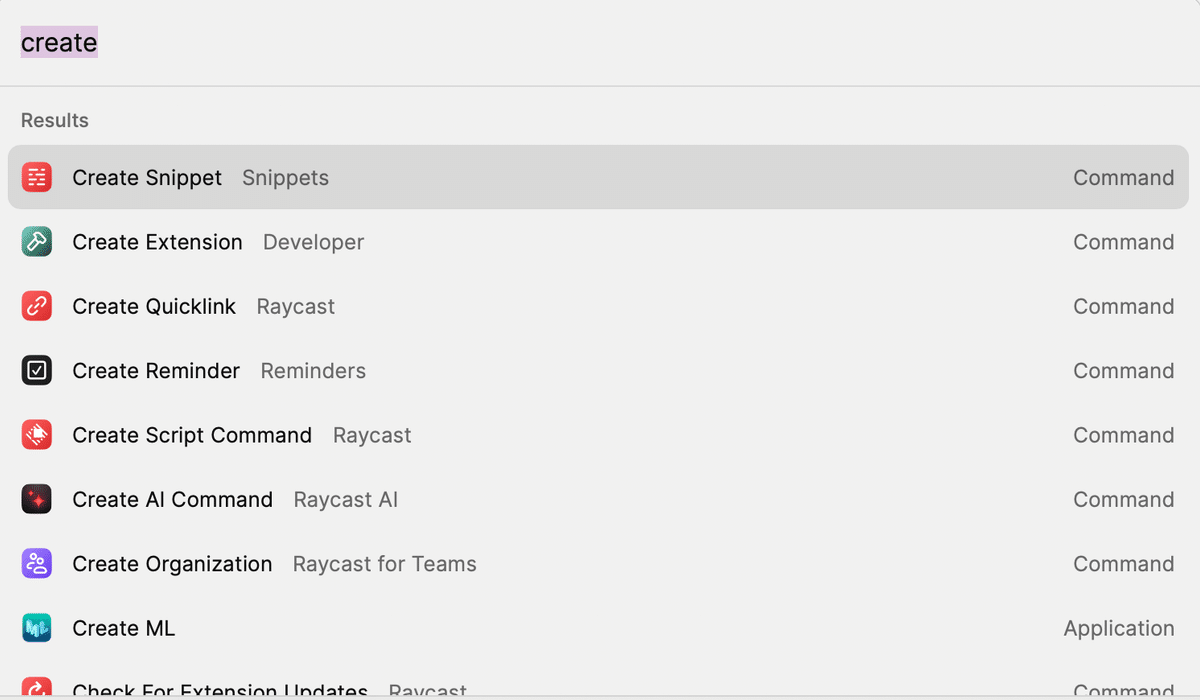Select the 'Create Organization' result title

pos(172,564)
